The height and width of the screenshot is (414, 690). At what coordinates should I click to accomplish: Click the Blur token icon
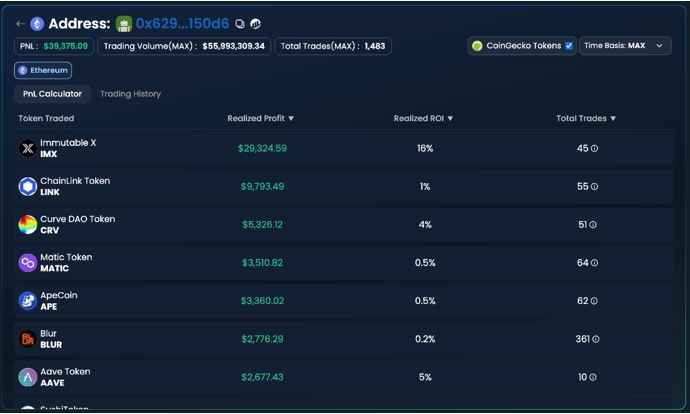click(x=27, y=339)
